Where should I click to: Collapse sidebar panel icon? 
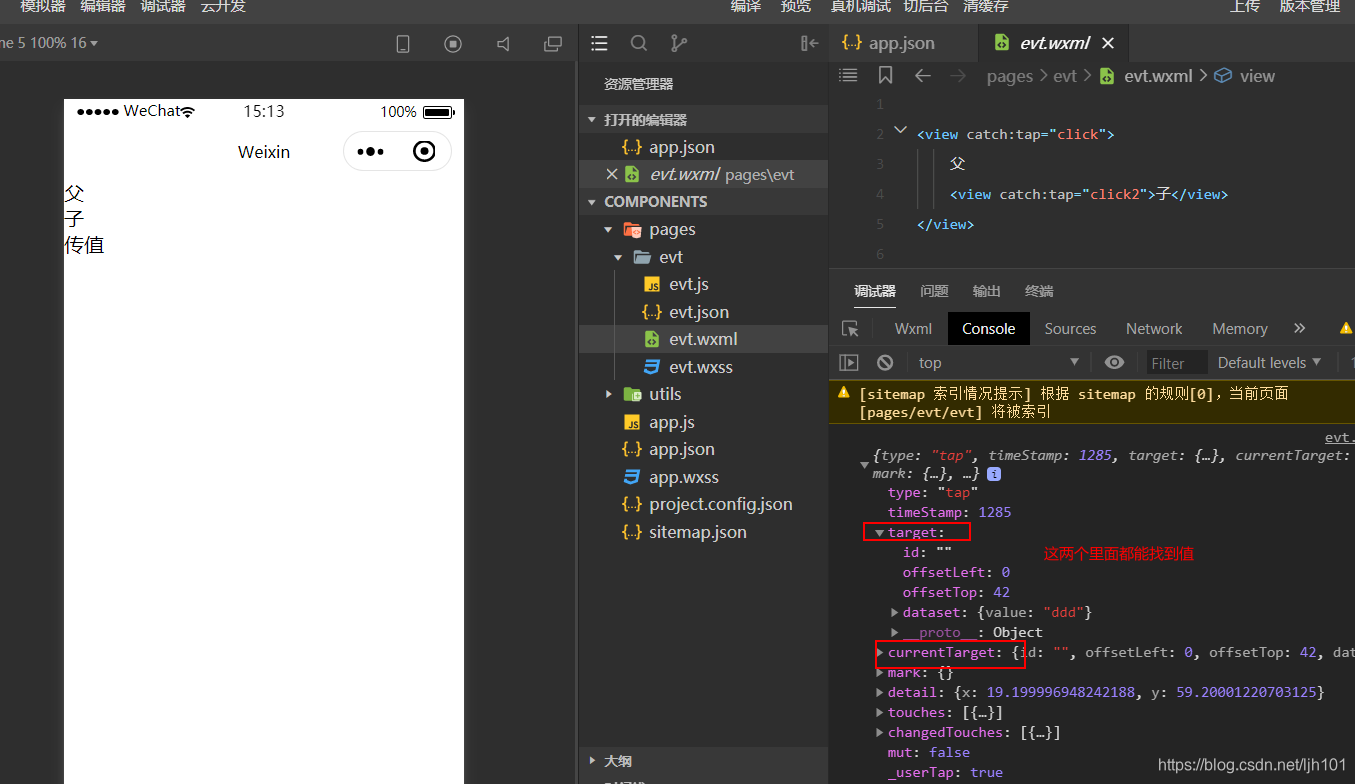pos(810,43)
